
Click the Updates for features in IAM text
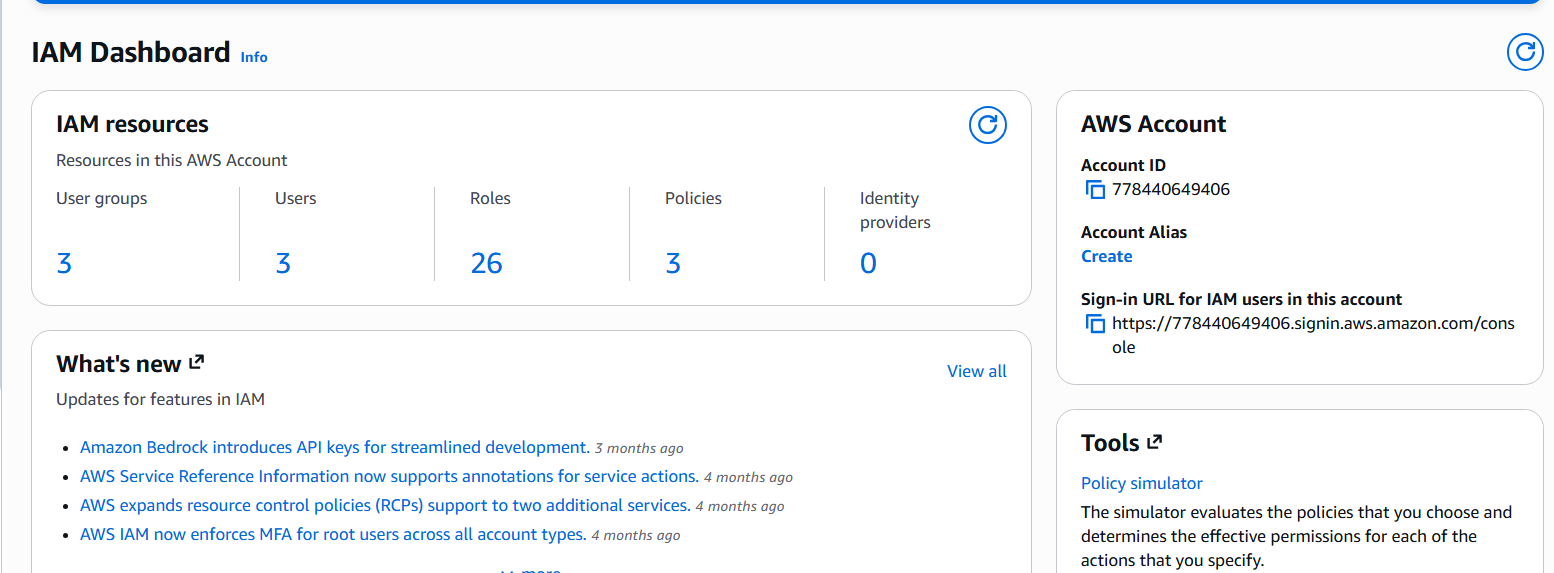point(160,399)
